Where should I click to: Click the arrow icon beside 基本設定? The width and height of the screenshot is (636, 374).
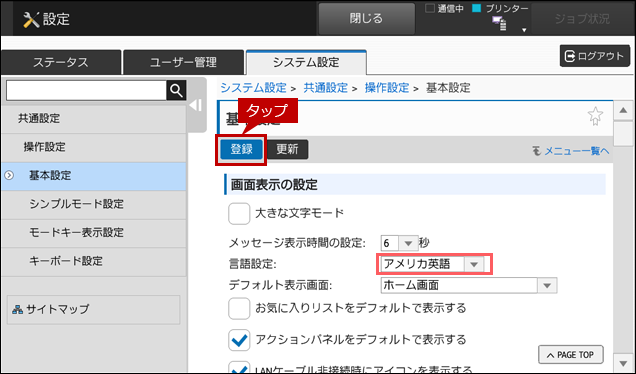pyautogui.click(x=9, y=175)
